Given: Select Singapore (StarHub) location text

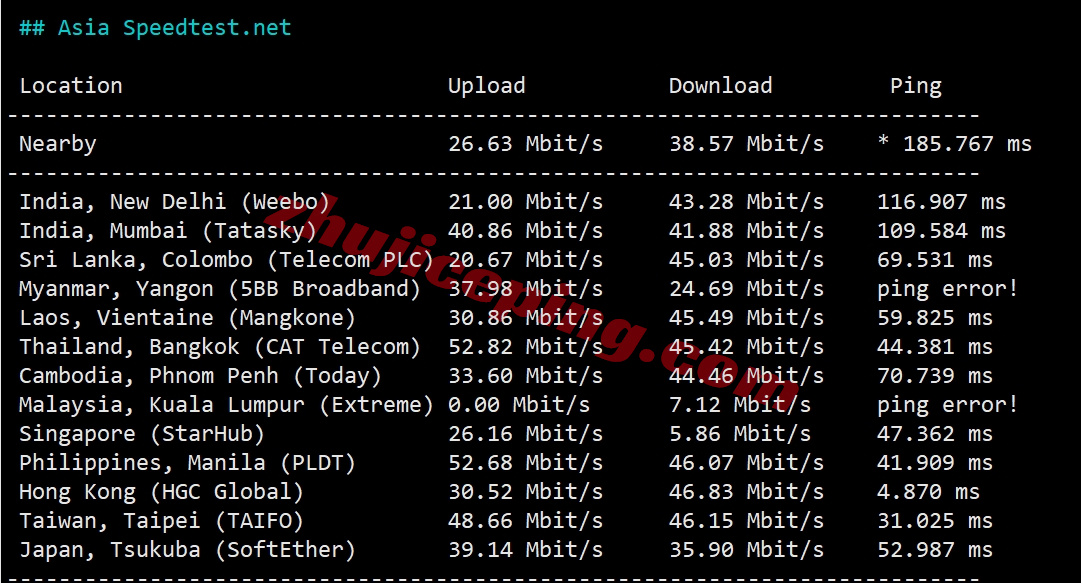Looking at the screenshot, I should tap(141, 433).
